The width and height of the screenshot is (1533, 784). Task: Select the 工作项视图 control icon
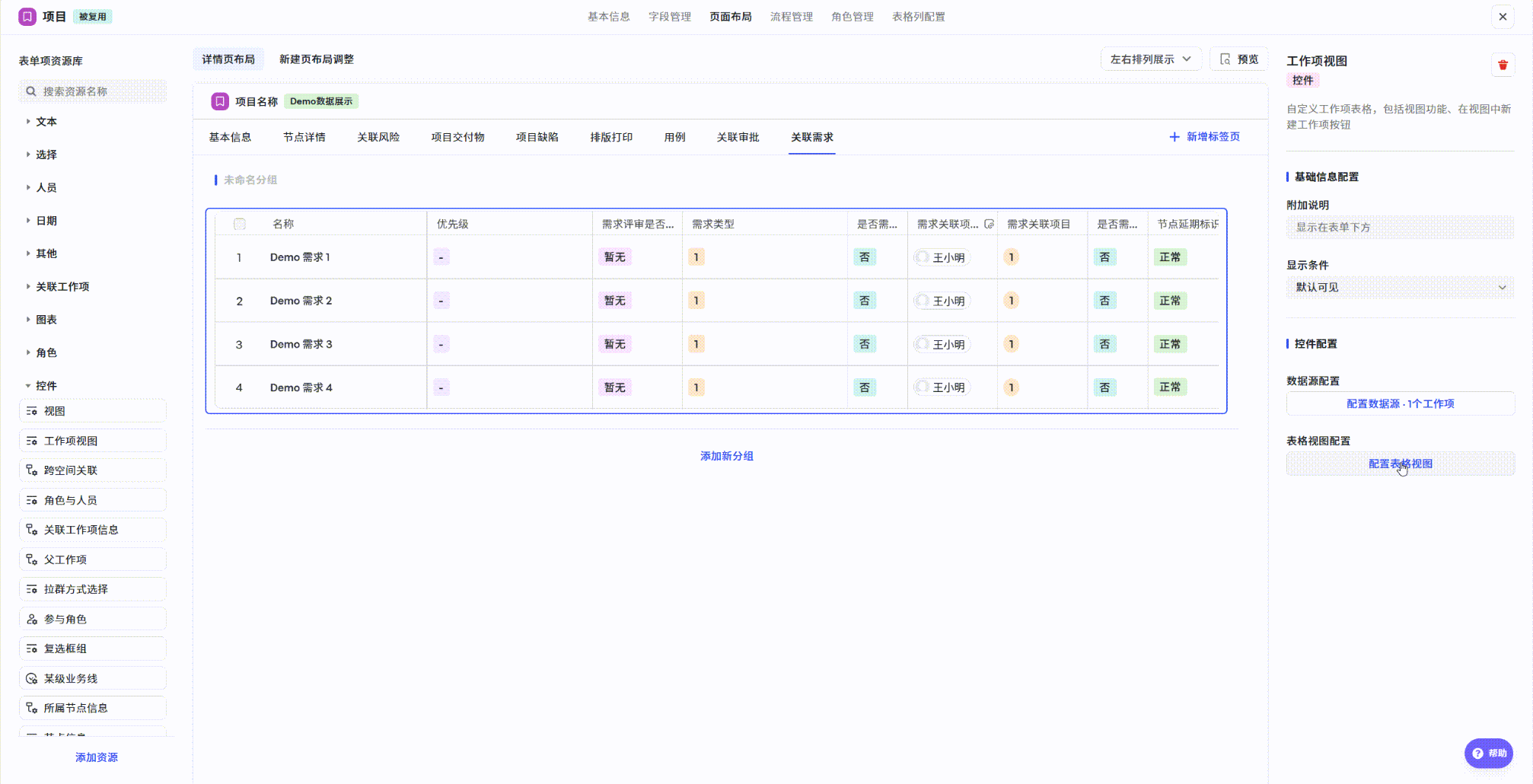(x=32, y=441)
